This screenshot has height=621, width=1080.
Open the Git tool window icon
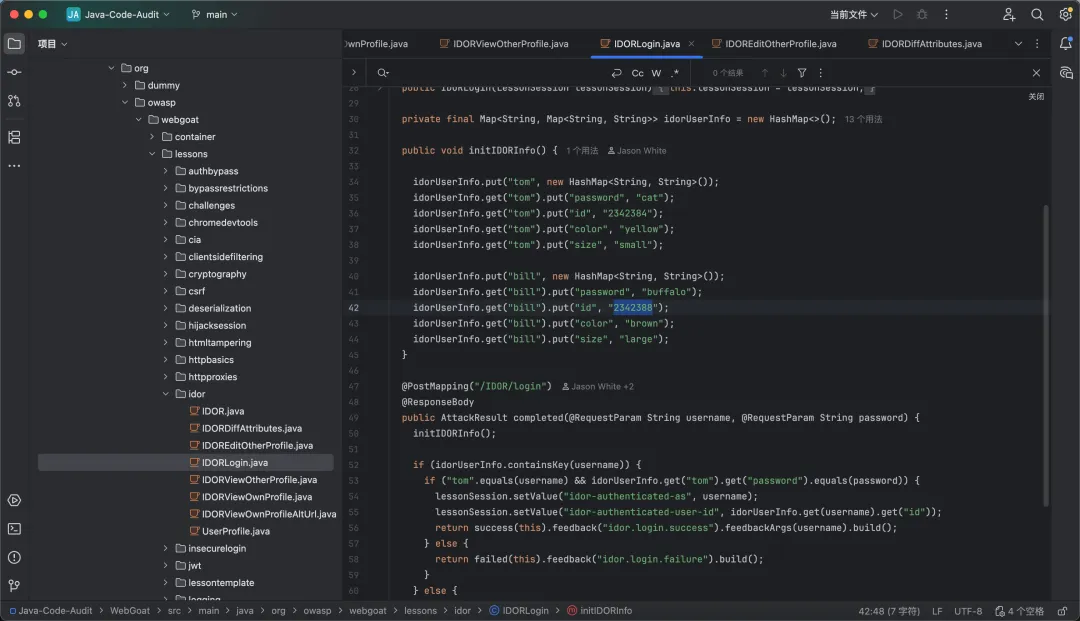click(14, 586)
